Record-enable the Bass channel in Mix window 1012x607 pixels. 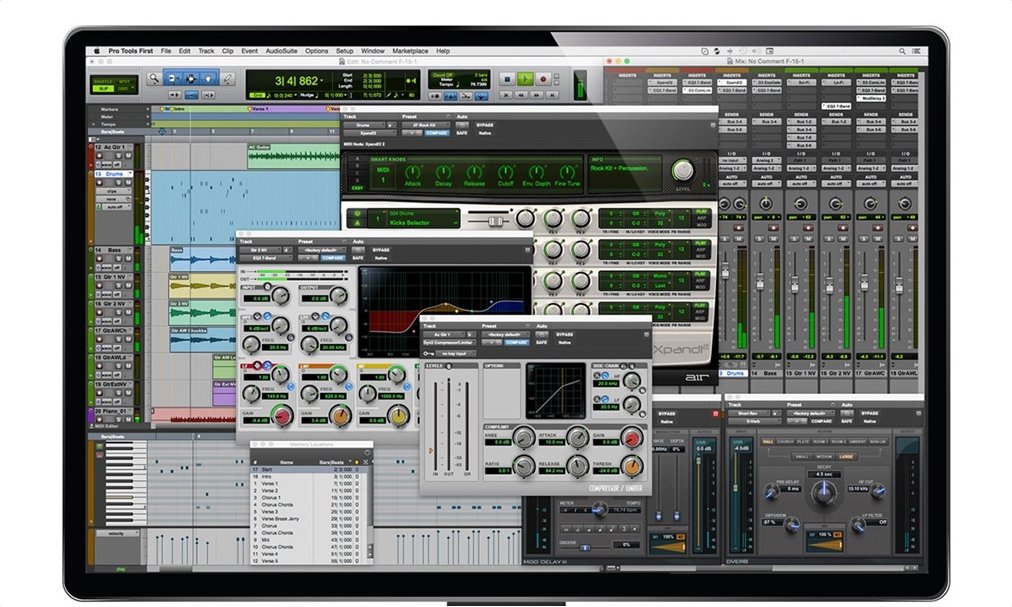(773, 229)
